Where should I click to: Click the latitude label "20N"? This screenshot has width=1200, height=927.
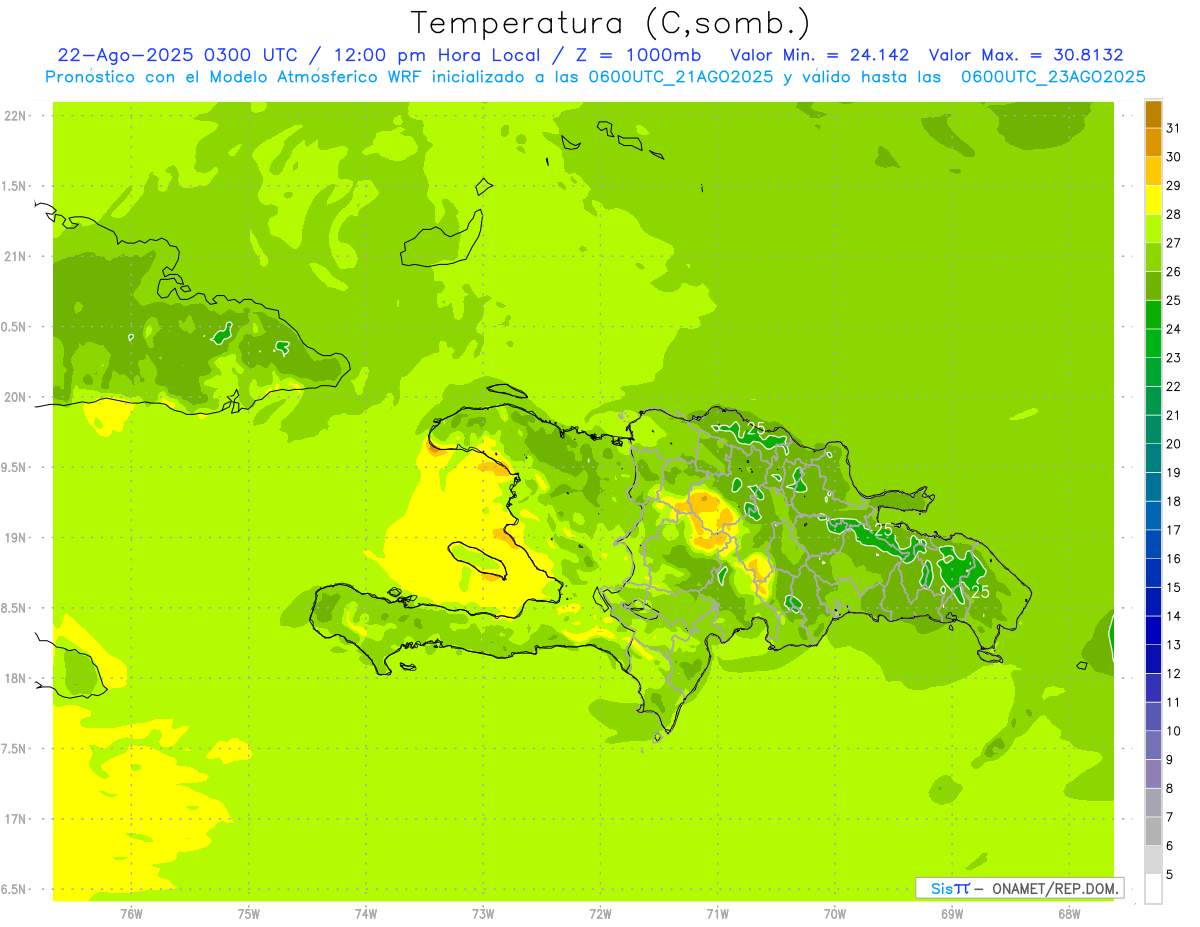pos(16,397)
